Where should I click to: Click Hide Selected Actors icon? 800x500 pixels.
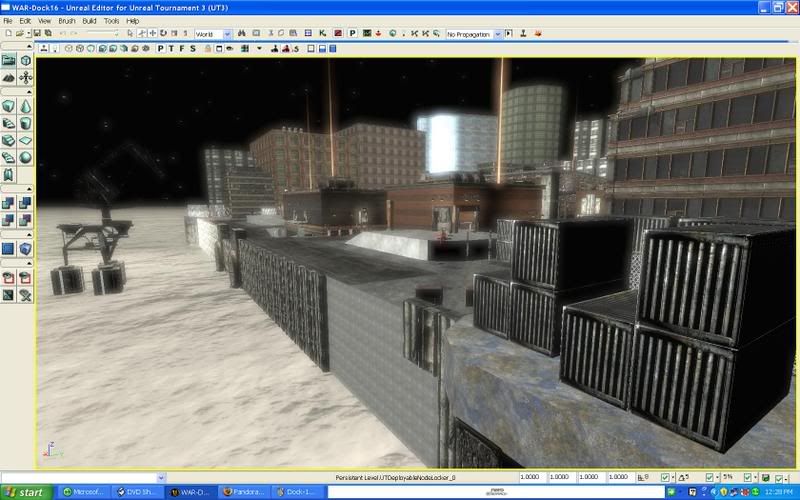coord(26,278)
